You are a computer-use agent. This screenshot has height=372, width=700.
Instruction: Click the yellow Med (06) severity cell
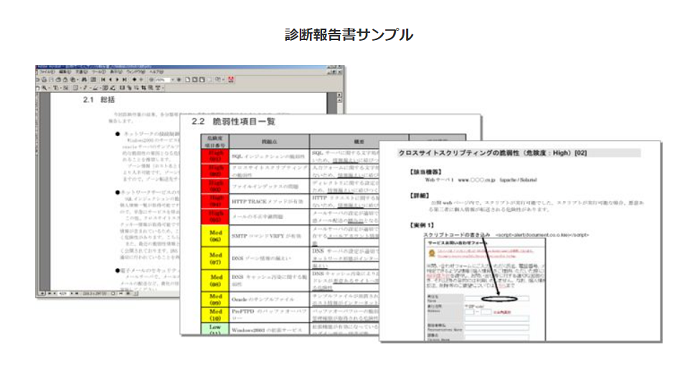[x=215, y=236]
